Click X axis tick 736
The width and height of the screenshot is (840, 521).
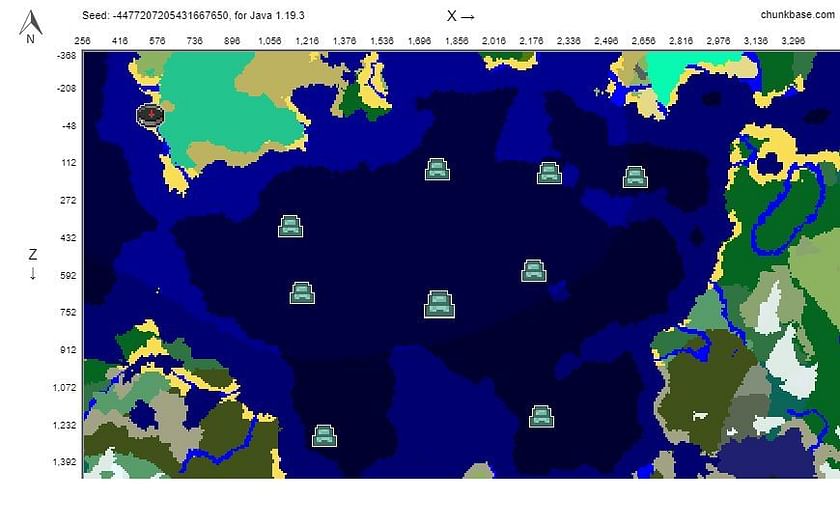coord(194,41)
